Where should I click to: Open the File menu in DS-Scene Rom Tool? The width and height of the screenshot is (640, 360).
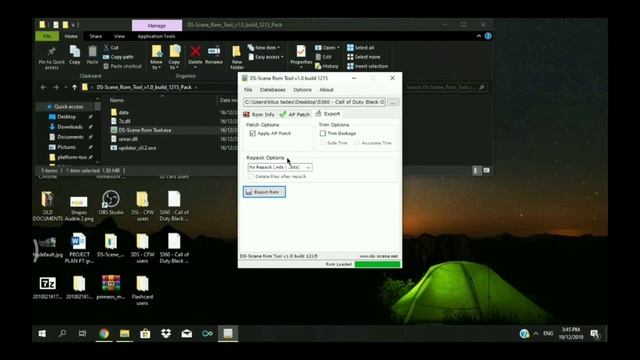[x=248, y=90]
